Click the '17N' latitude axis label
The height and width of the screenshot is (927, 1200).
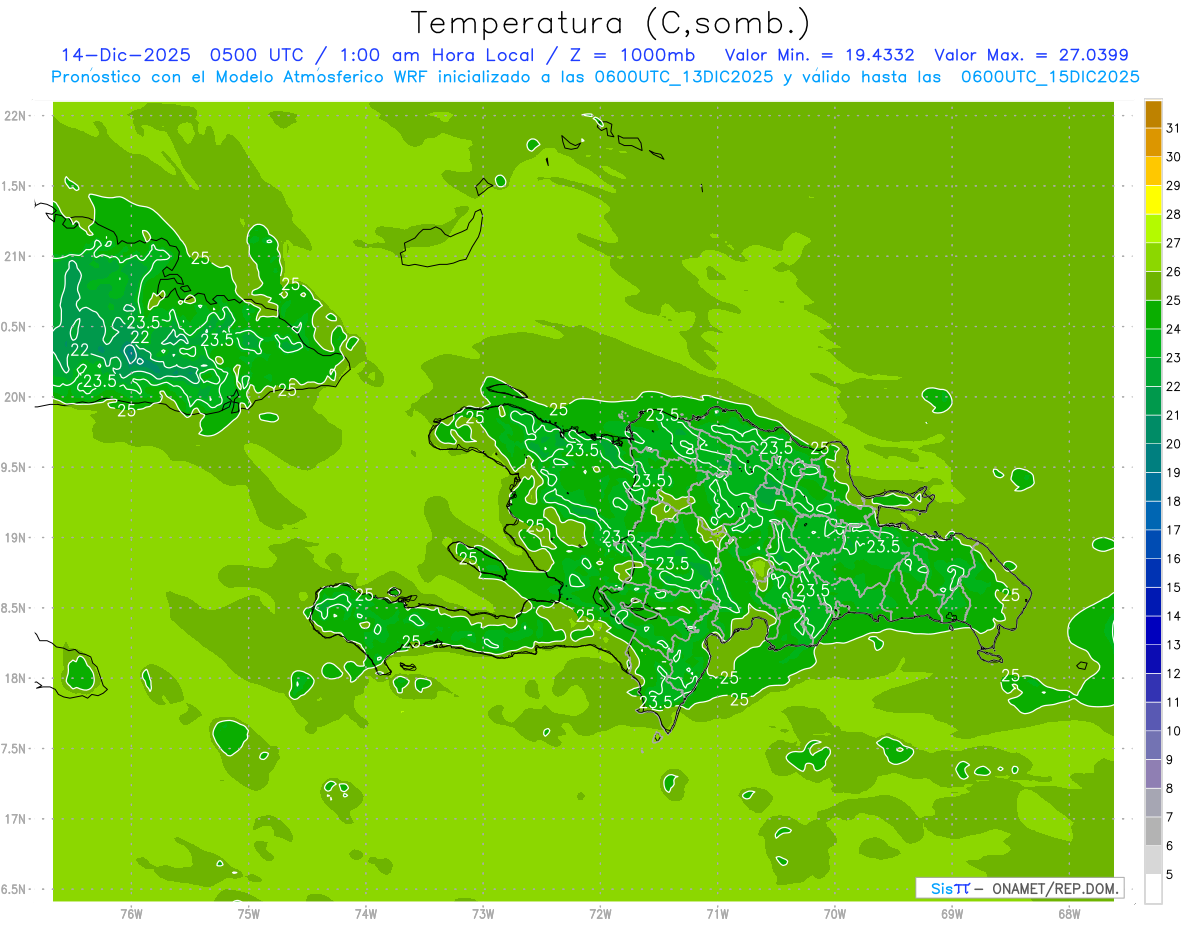click(15, 819)
